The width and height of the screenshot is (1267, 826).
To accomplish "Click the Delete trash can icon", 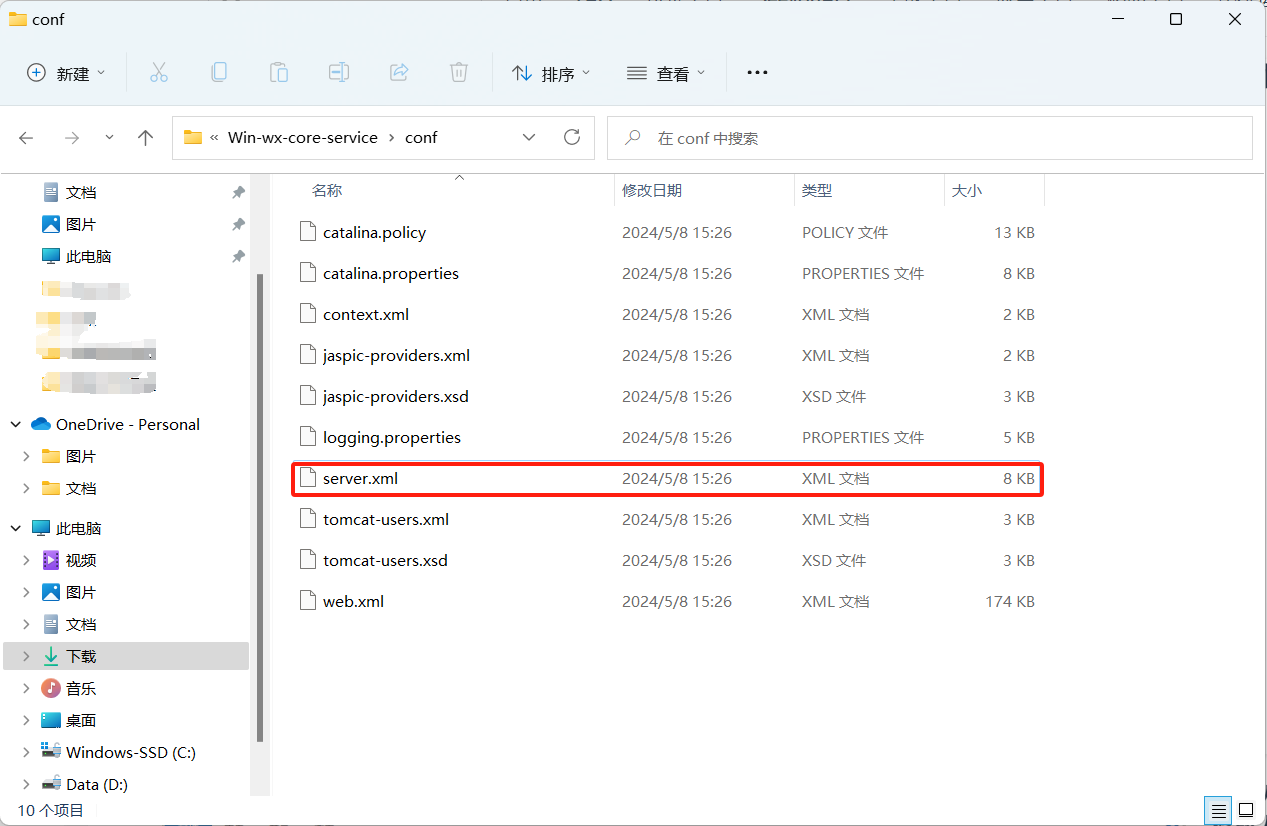I will [x=459, y=72].
